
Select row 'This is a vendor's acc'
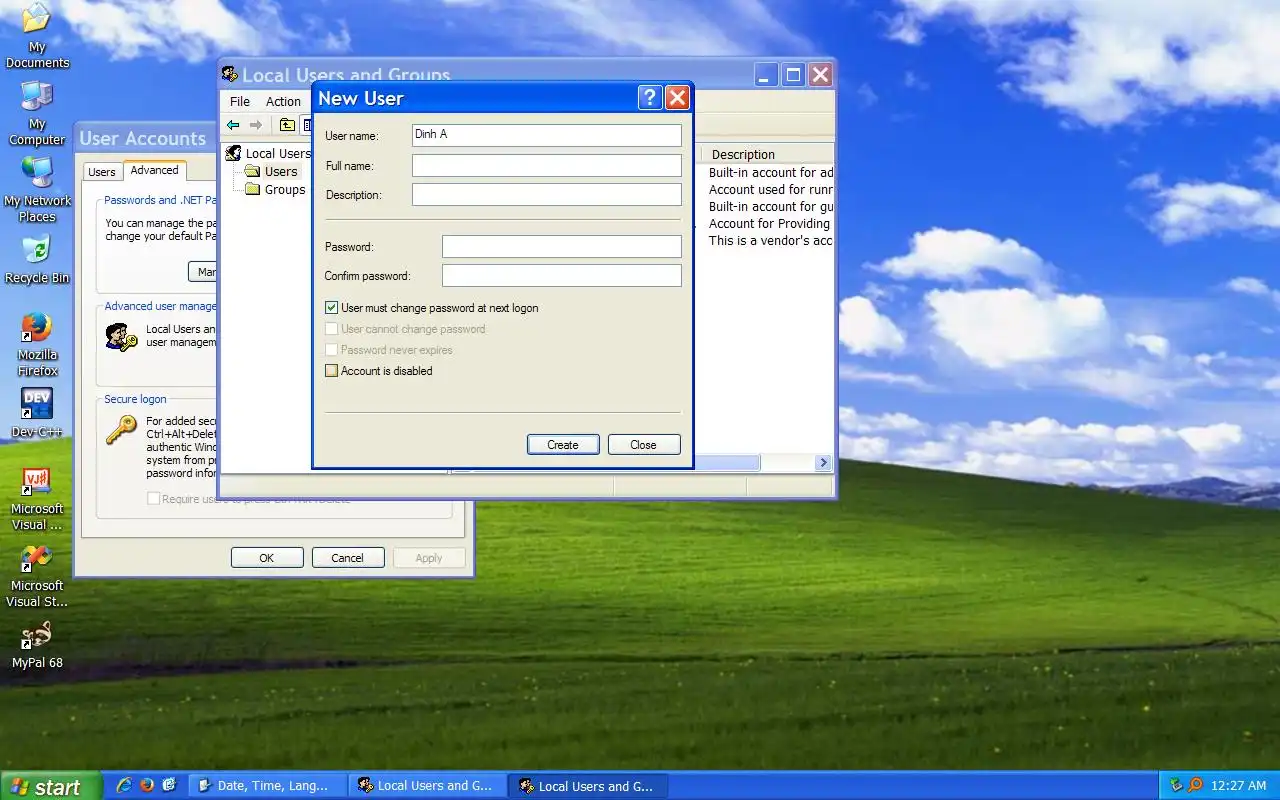coord(771,241)
